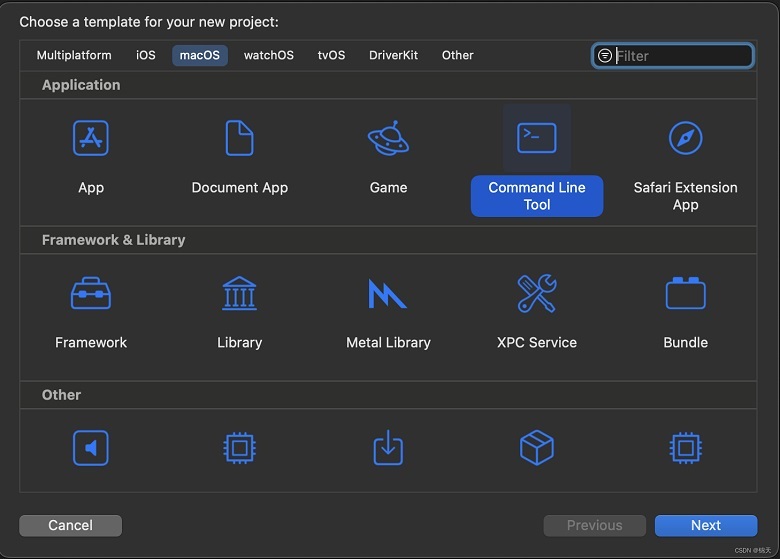Select the Bundle template icon
This screenshot has width=780, height=559.
685,293
